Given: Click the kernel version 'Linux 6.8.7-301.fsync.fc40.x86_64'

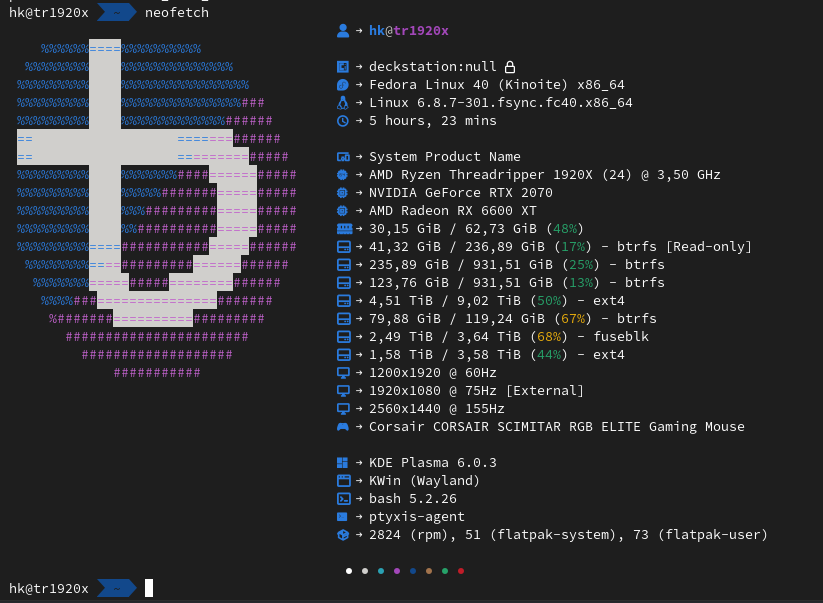Looking at the screenshot, I should tap(501, 103).
